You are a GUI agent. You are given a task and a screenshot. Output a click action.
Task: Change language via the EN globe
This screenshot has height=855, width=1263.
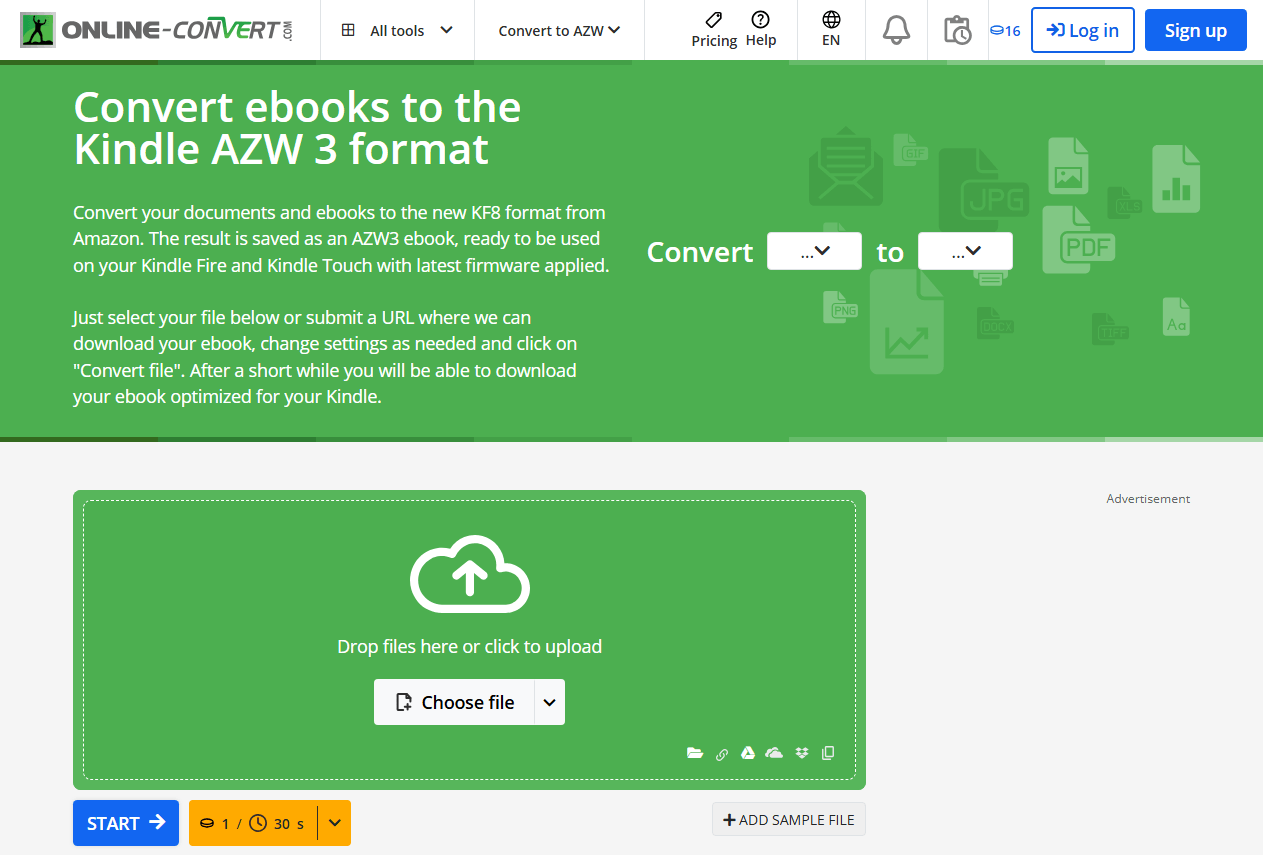pyautogui.click(x=831, y=30)
